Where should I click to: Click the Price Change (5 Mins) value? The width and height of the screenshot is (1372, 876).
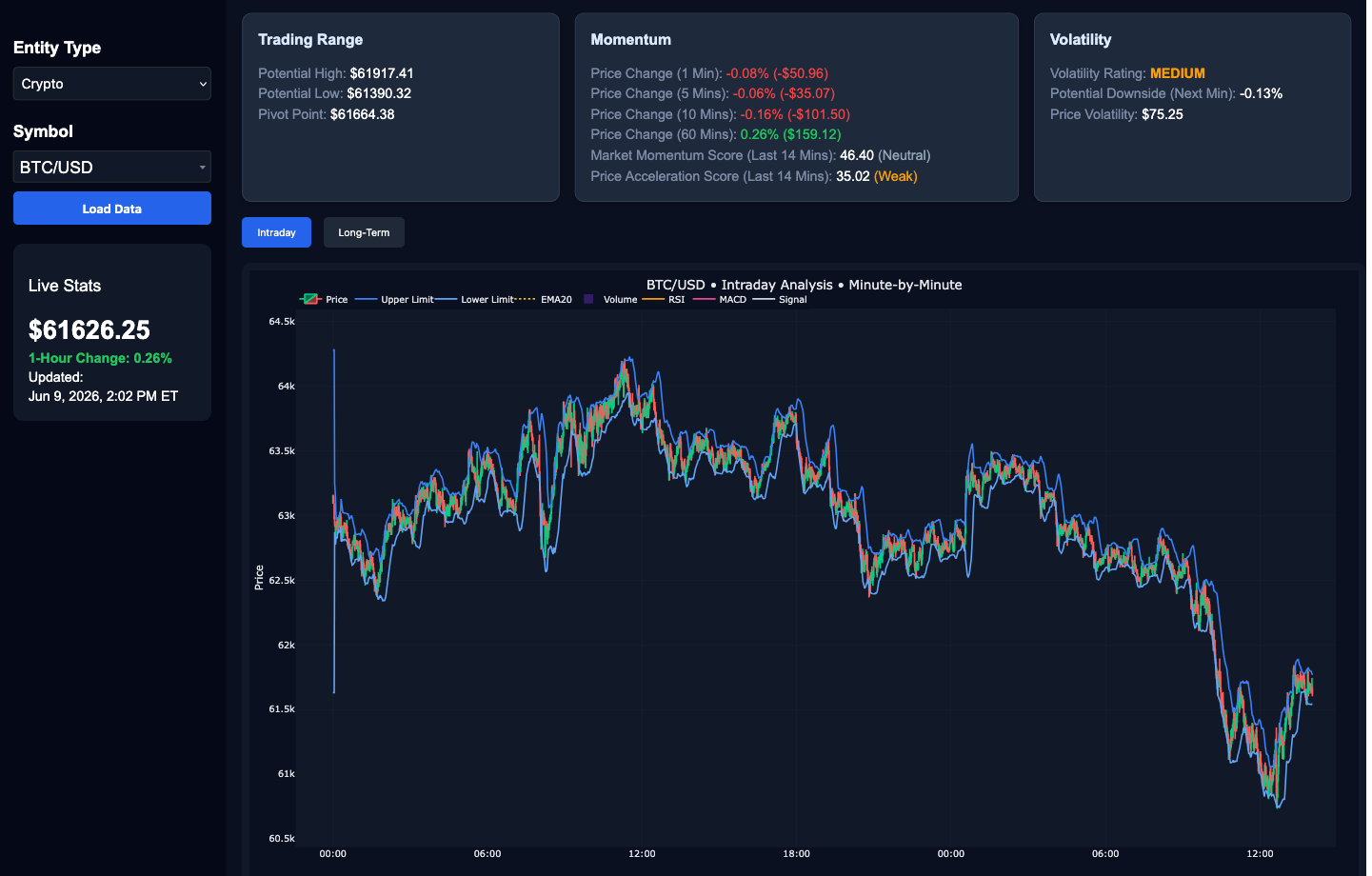[x=784, y=93]
